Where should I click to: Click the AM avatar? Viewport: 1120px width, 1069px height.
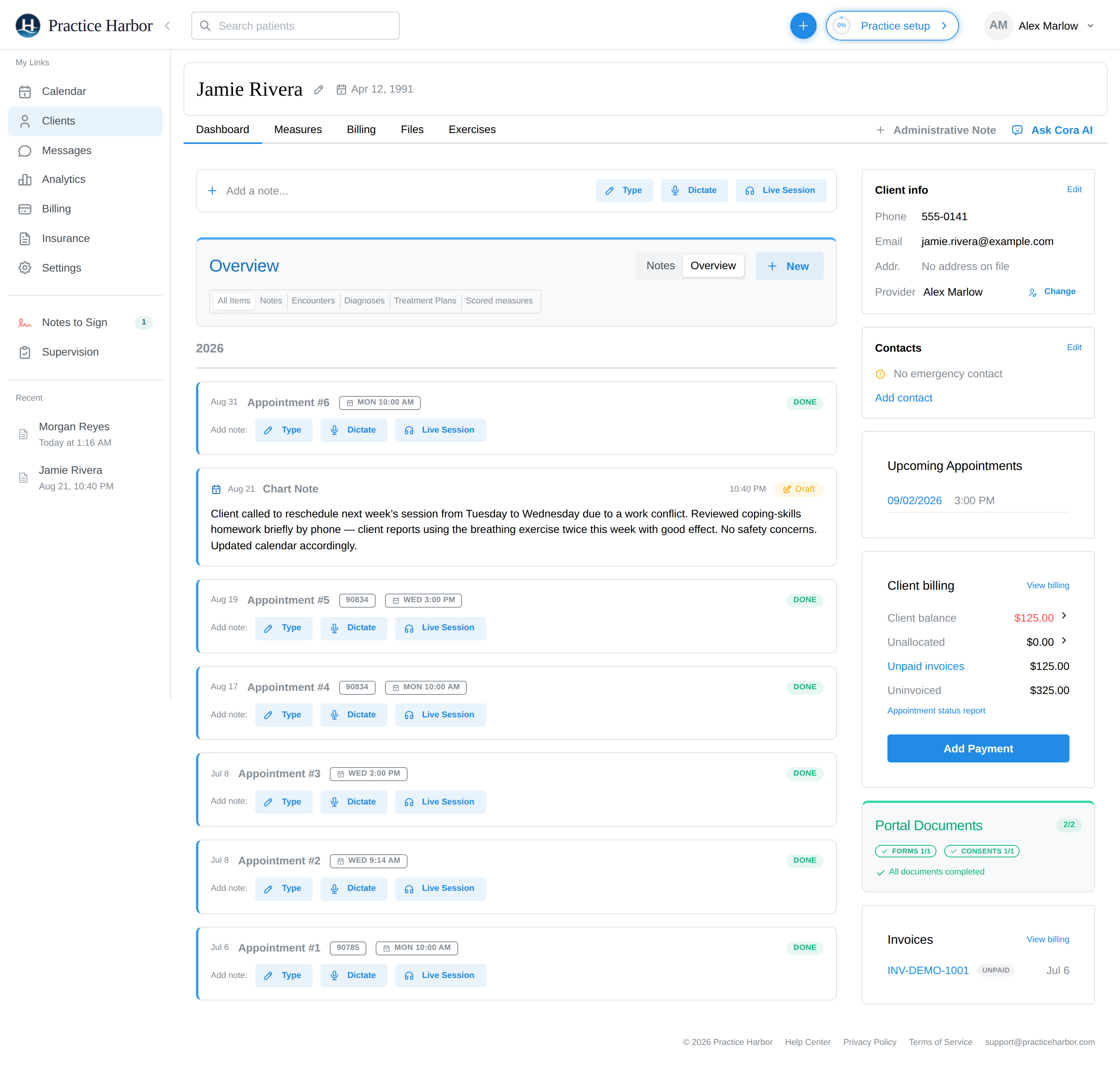[x=998, y=26]
